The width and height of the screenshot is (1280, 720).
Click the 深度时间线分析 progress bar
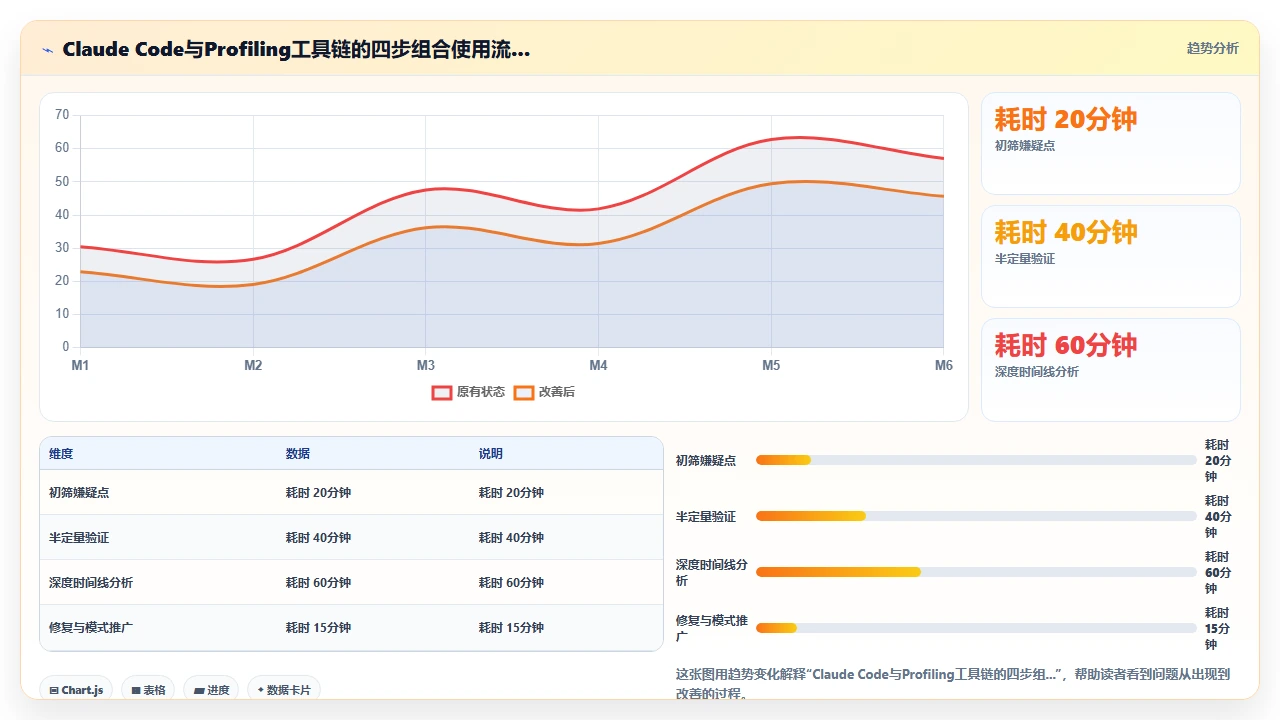coord(976,572)
